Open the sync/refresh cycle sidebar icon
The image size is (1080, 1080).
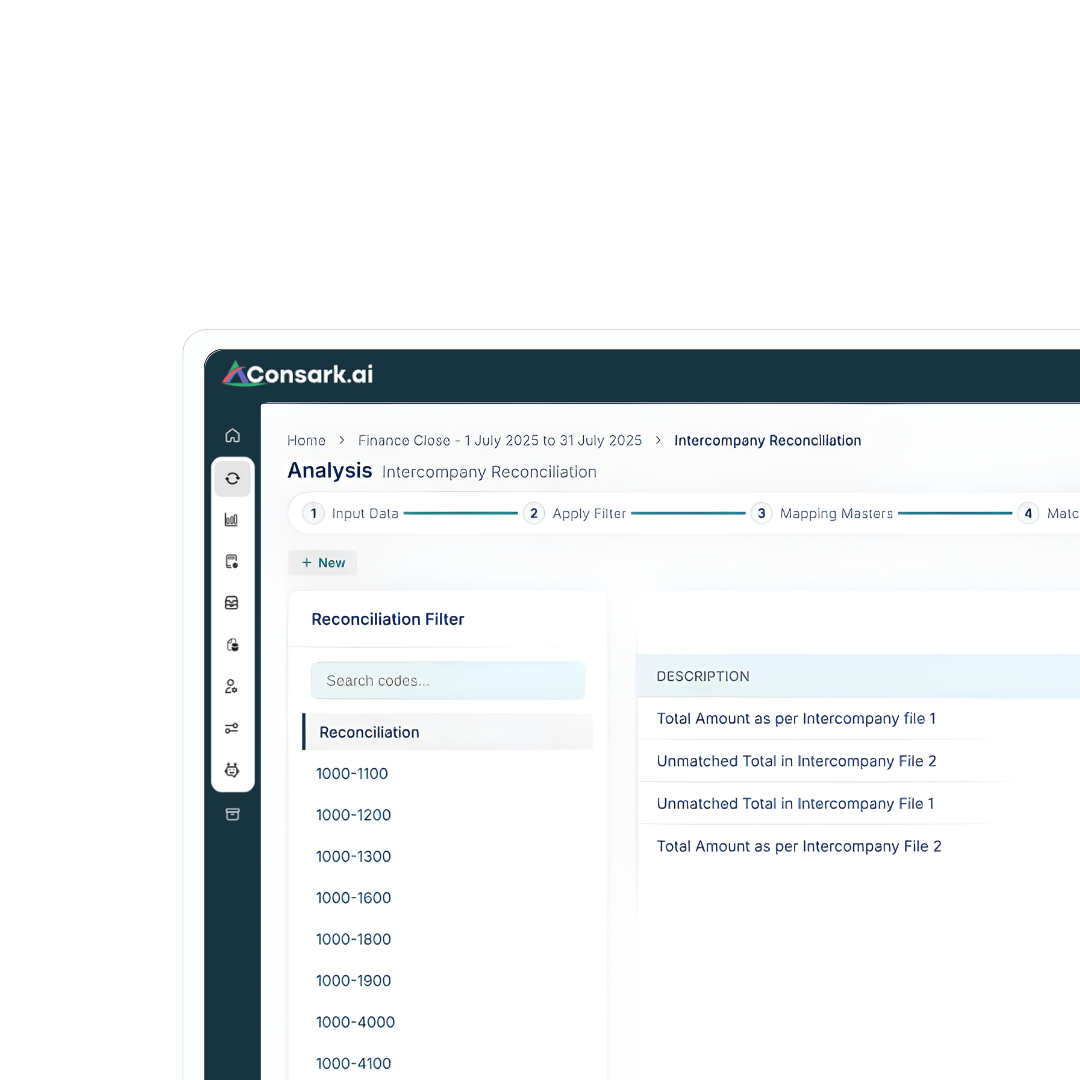(232, 479)
